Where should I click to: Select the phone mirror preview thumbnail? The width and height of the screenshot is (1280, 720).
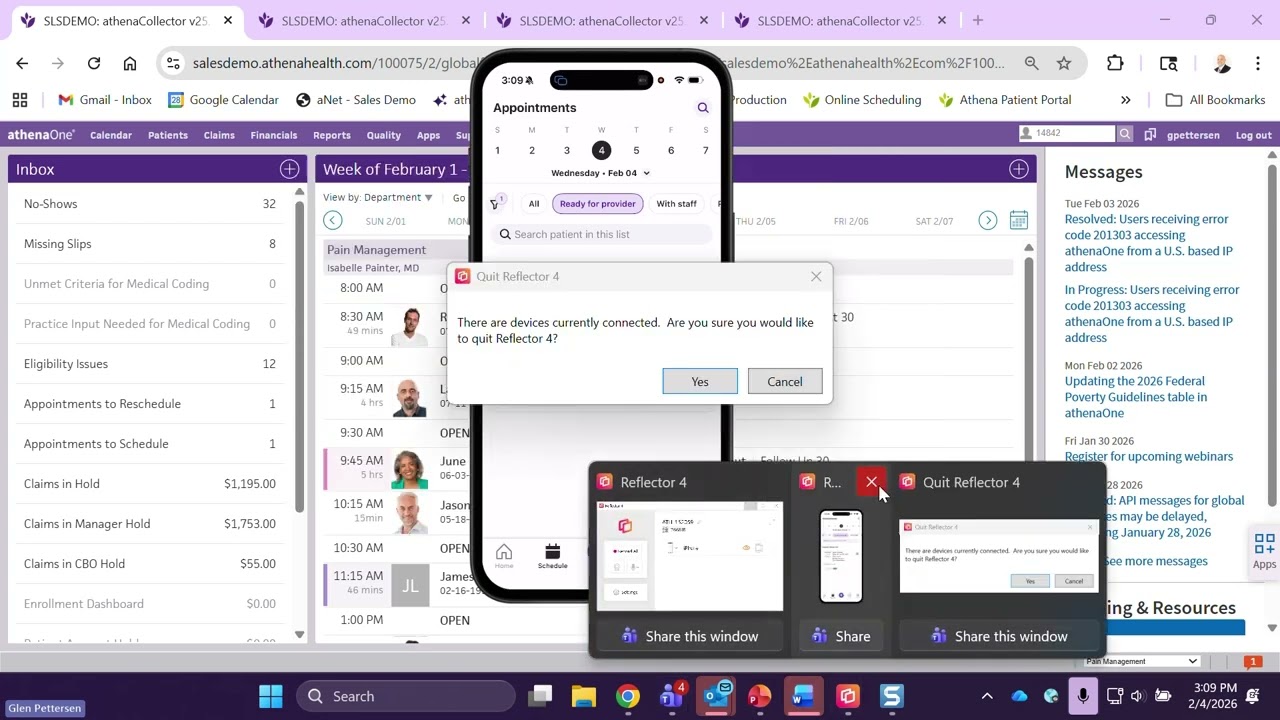coord(841,556)
